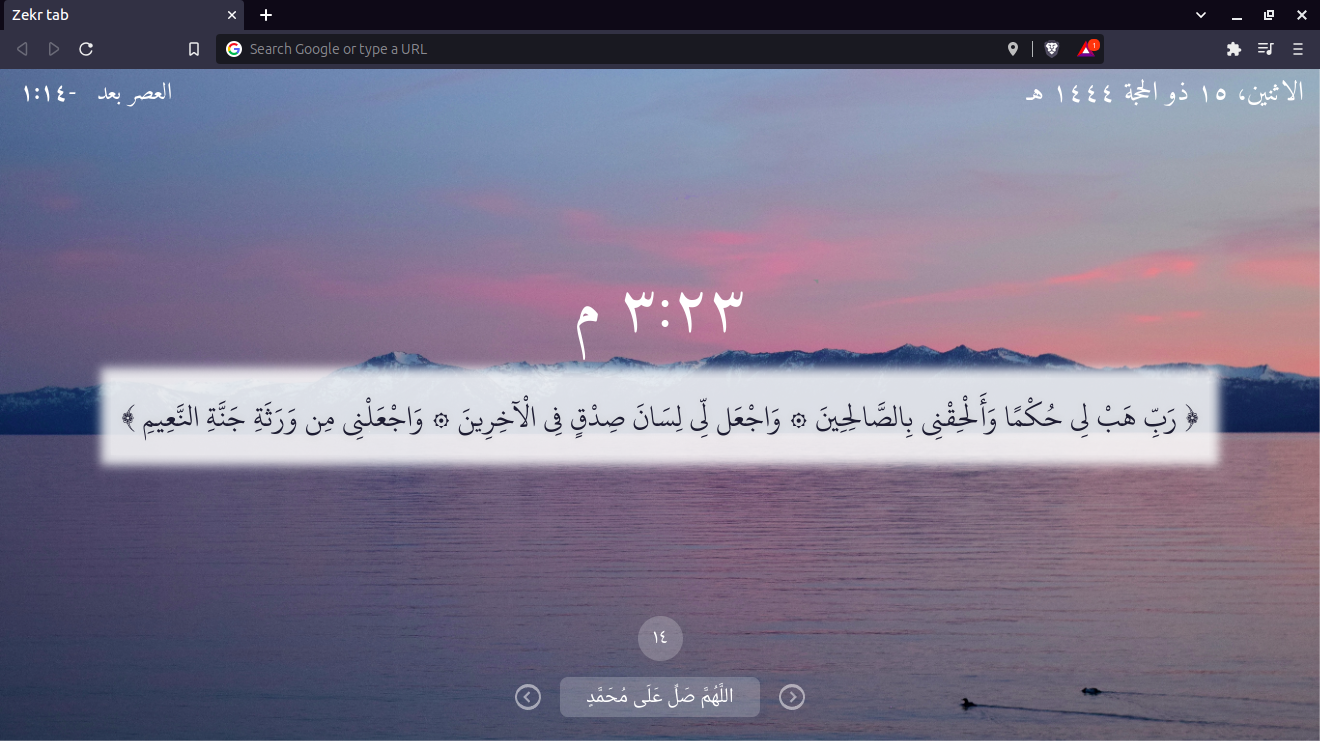Click the Asr prayer countdown text
Image resolution: width=1320 pixels, height=741 pixels.
95,91
